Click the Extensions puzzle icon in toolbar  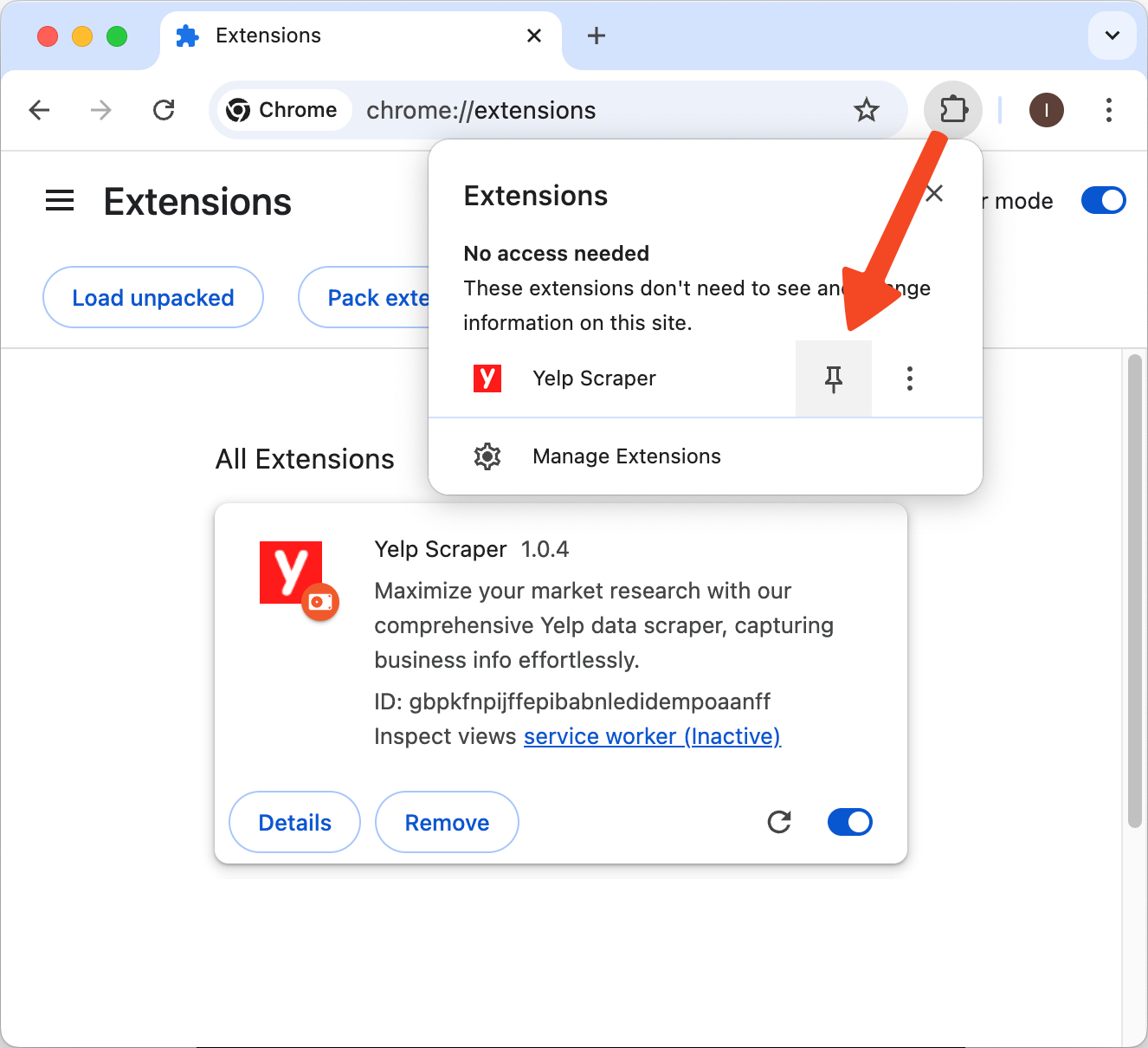[953, 110]
